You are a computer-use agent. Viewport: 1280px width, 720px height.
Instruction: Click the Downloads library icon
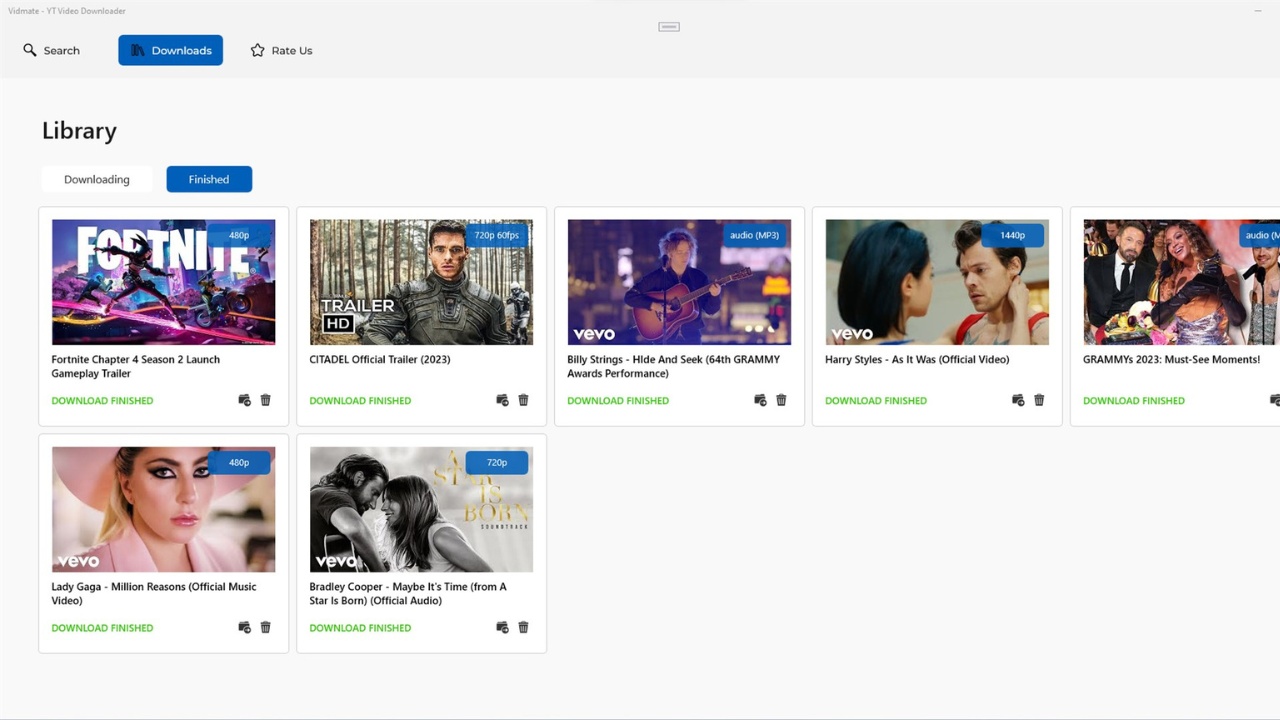[x=138, y=50]
